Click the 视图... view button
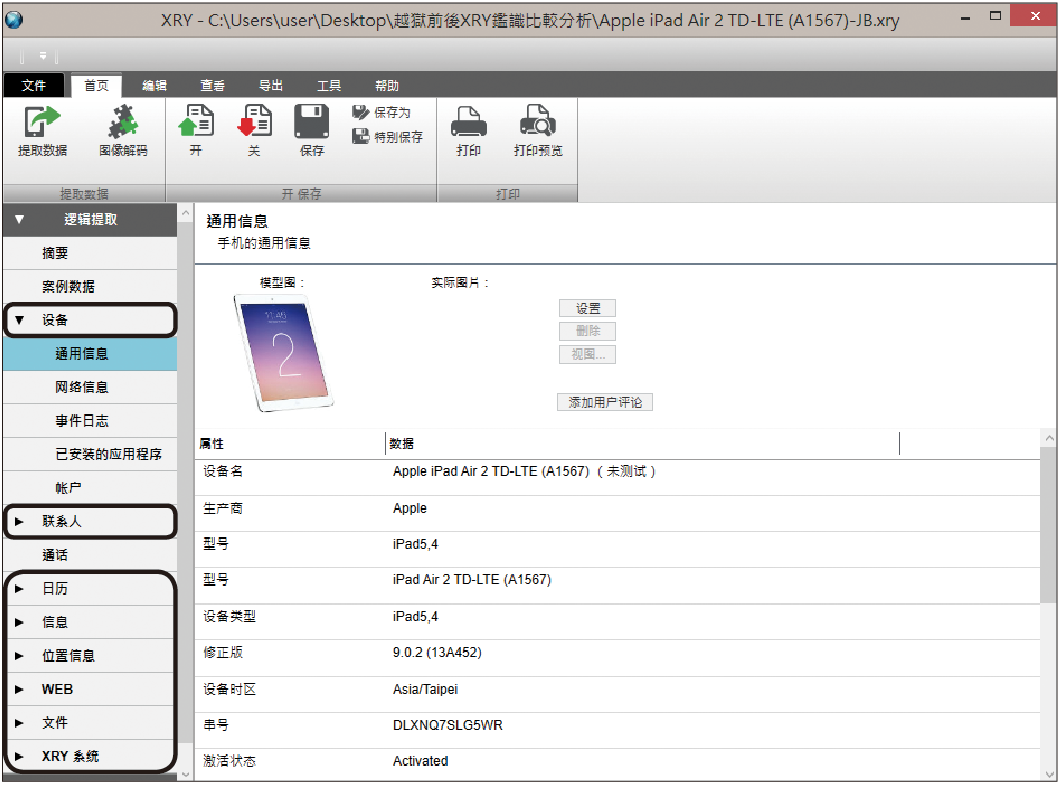This screenshot has height=785, width=1061. (x=587, y=354)
